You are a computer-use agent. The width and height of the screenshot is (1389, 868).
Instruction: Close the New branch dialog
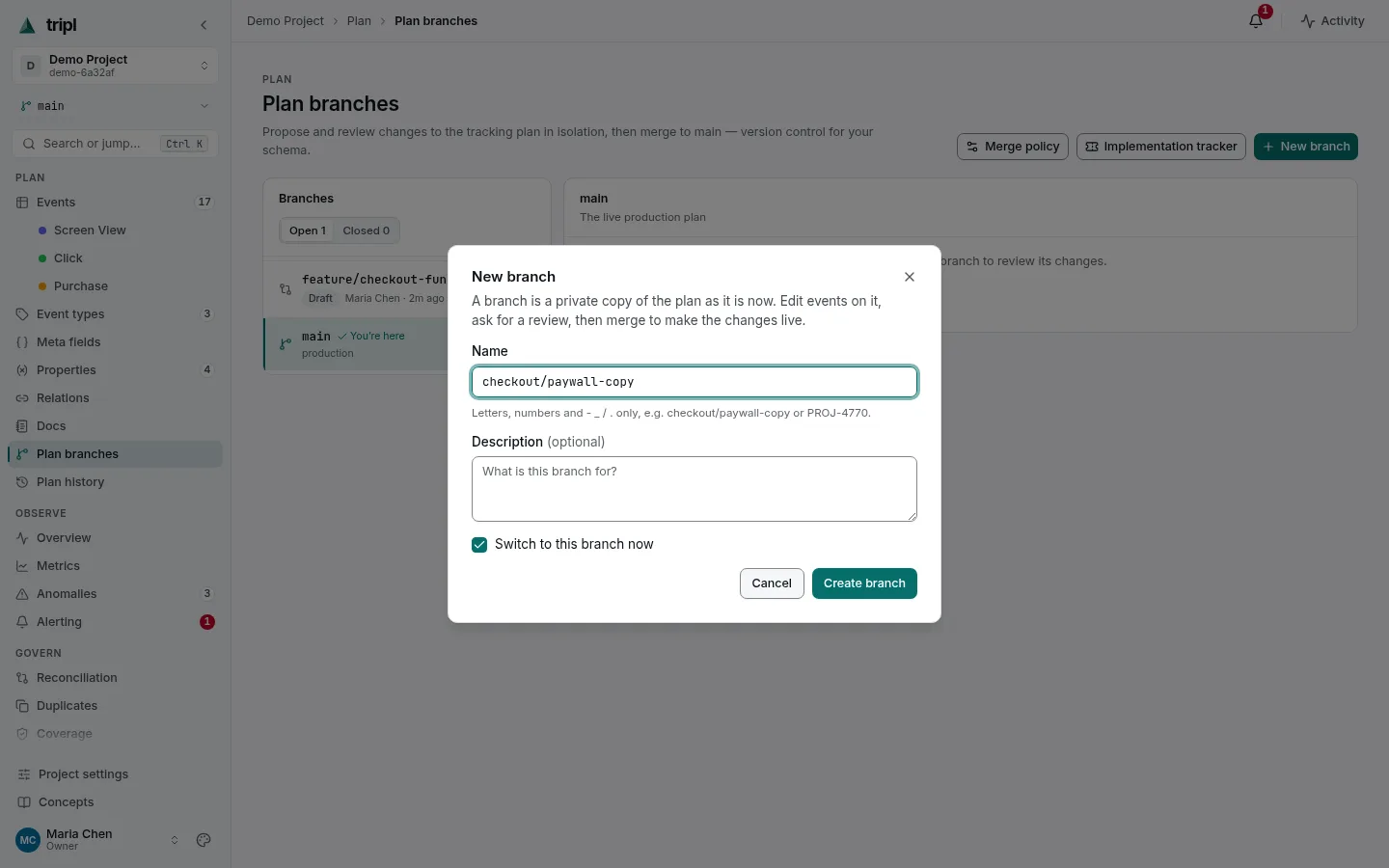point(910,277)
